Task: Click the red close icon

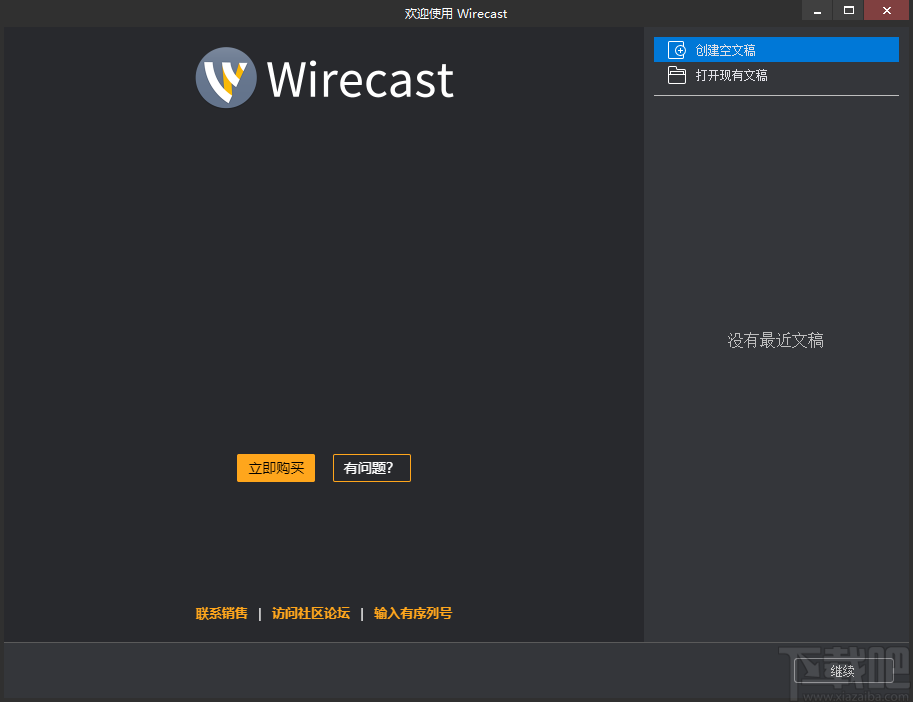Action: point(886,10)
